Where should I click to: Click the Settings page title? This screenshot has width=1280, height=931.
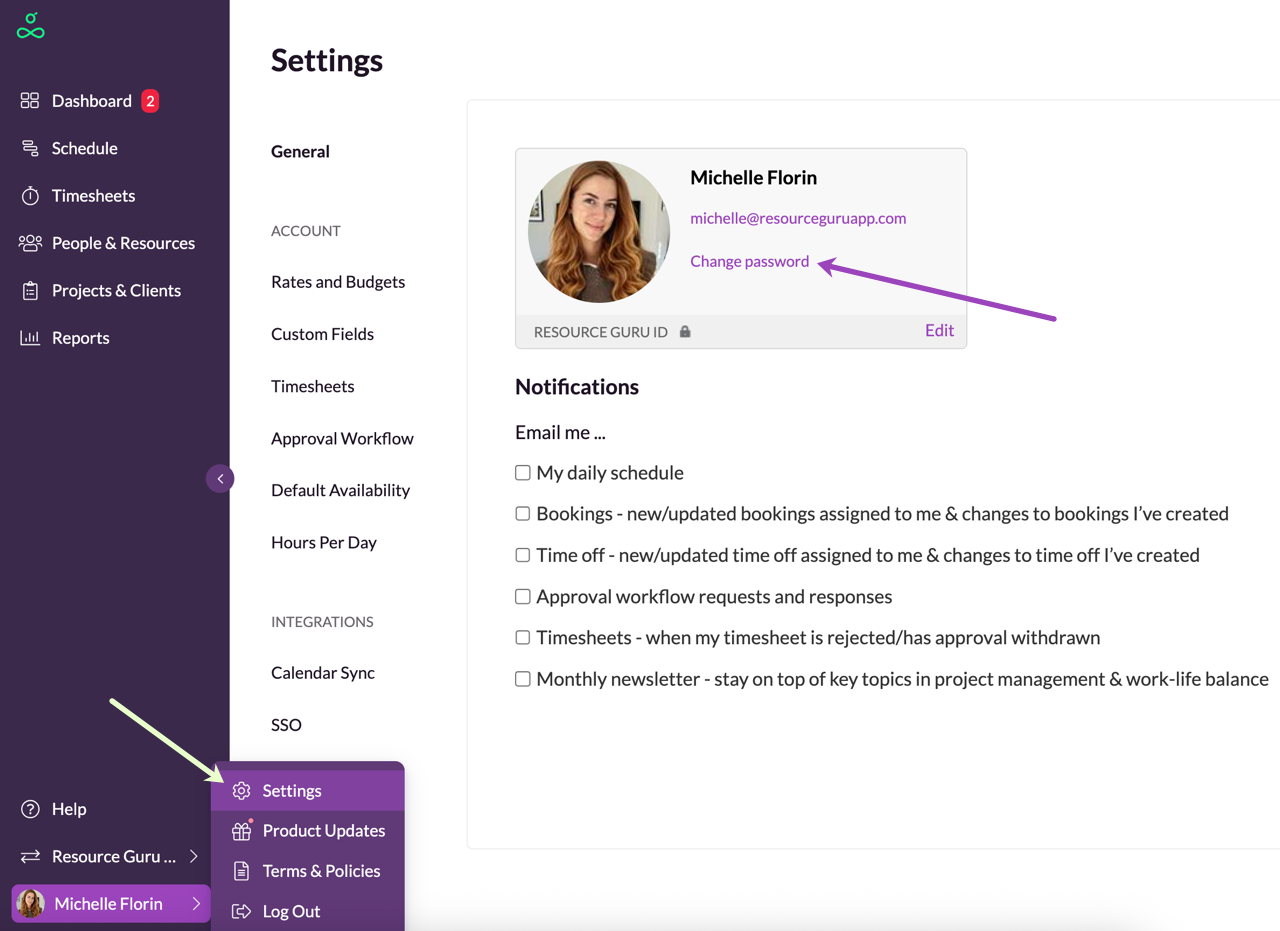coord(327,61)
